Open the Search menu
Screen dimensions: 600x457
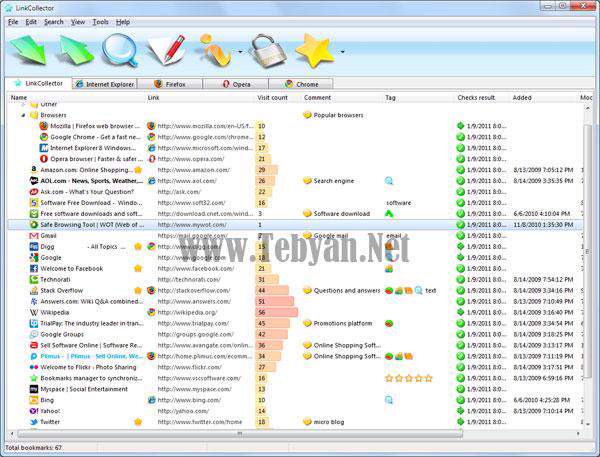54,22
